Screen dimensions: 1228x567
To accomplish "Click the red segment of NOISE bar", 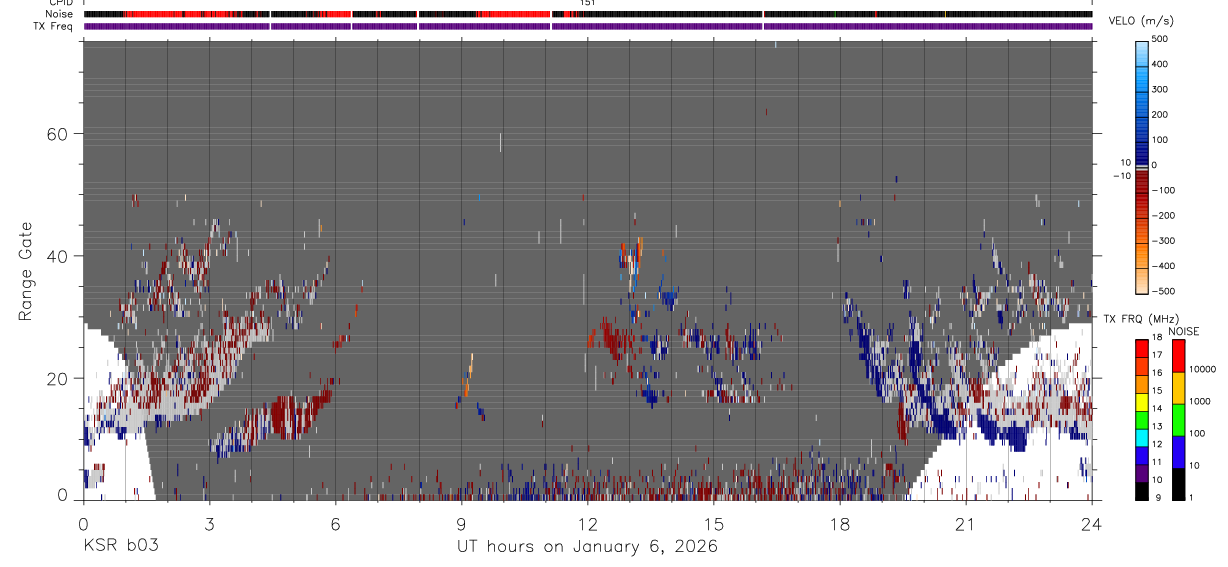I will (x=1179, y=356).
